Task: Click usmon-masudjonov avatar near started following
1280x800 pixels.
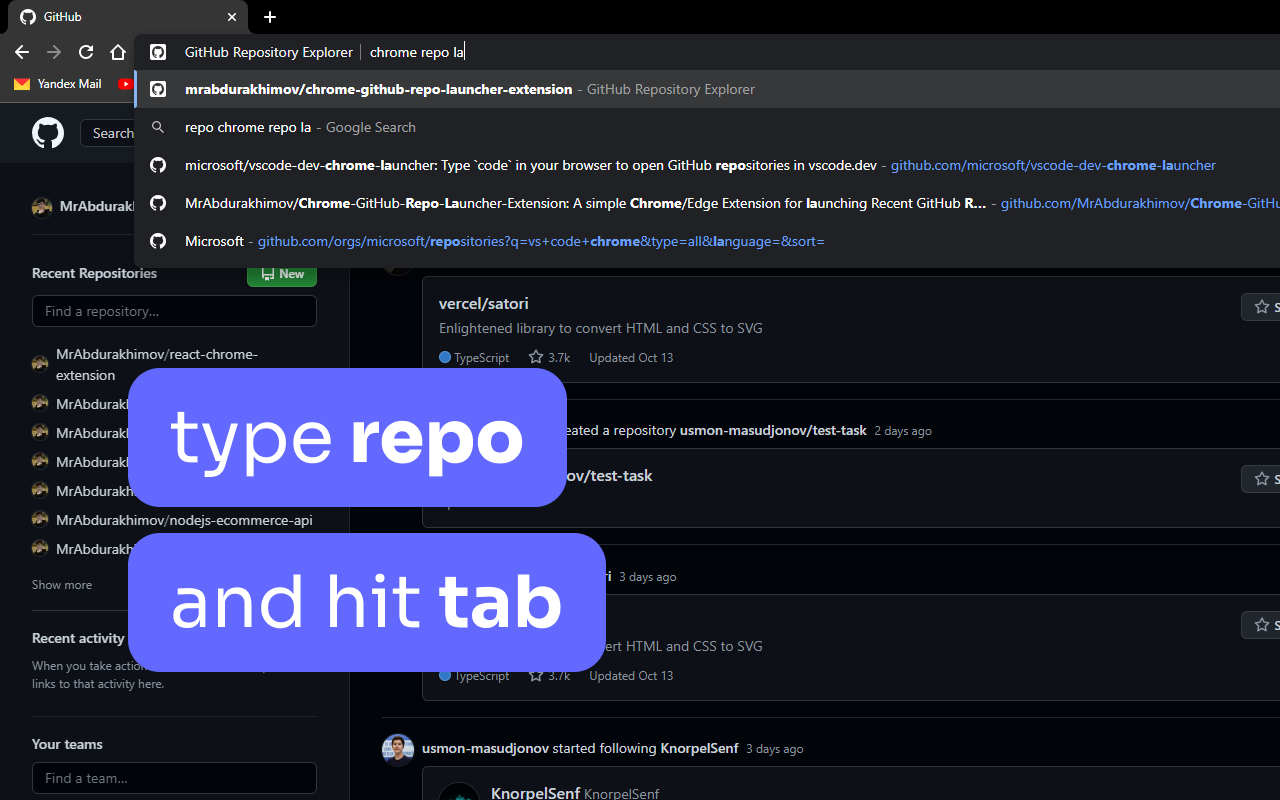Action: (x=398, y=749)
